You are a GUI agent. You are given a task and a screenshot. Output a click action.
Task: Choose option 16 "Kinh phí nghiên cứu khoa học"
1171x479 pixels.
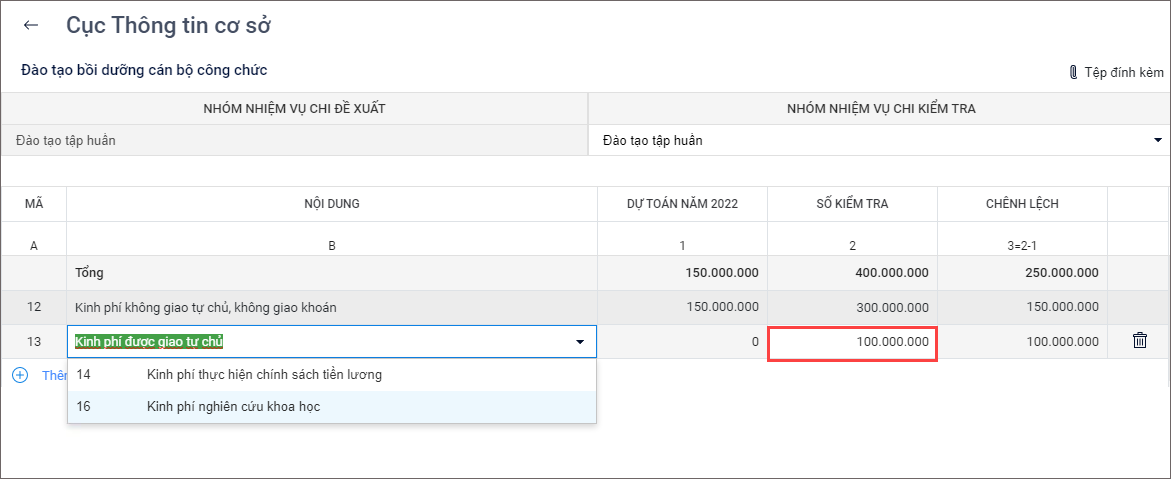click(x=233, y=407)
